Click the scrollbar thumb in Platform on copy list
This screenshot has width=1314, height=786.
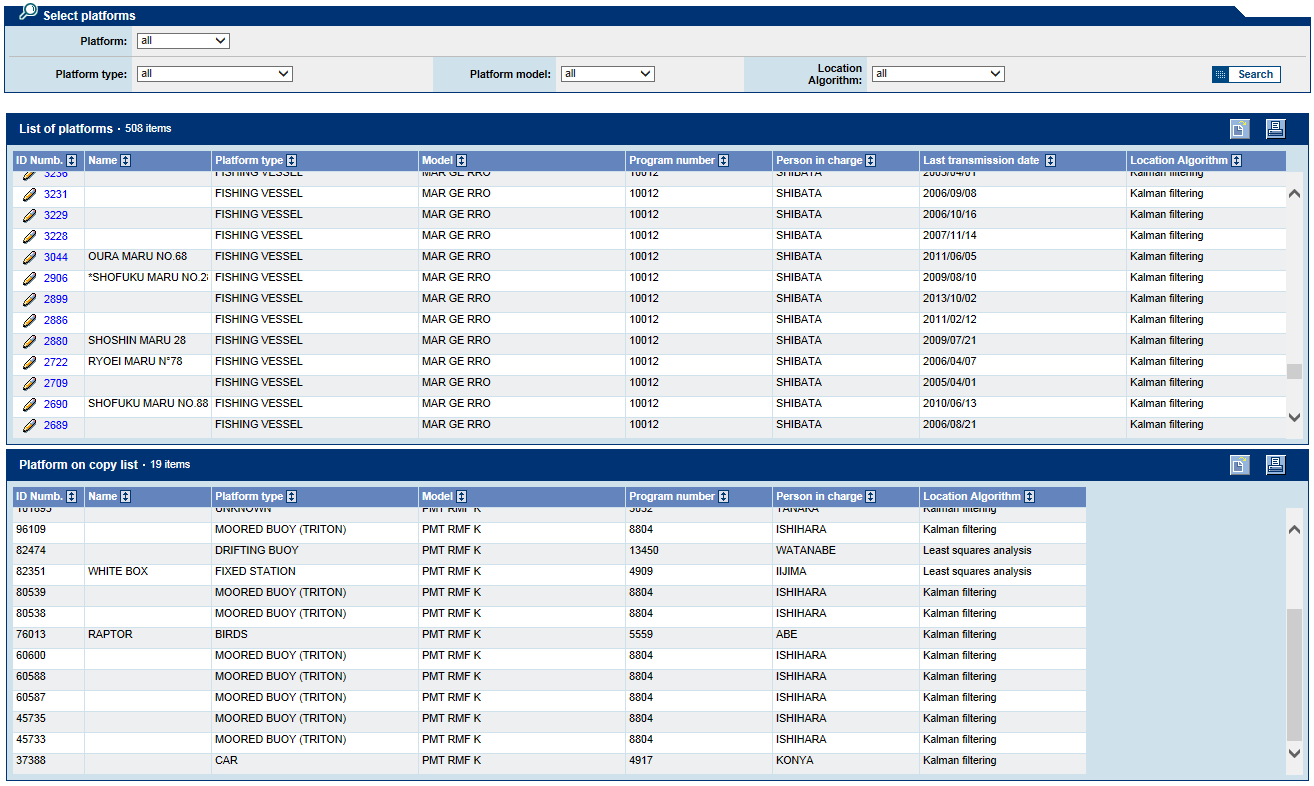pos(1294,675)
